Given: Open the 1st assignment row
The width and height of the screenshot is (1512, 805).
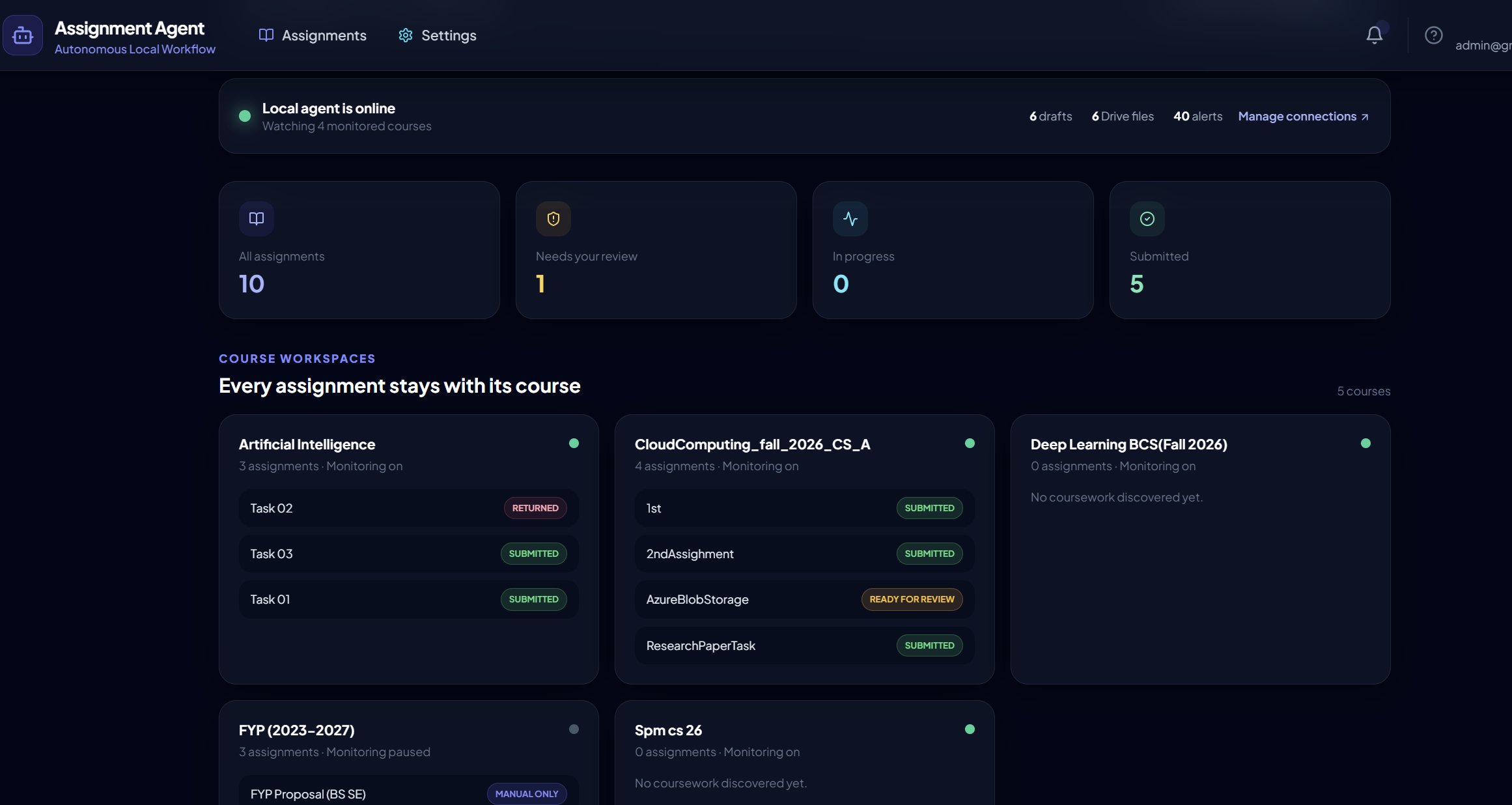Looking at the screenshot, I should (x=805, y=508).
